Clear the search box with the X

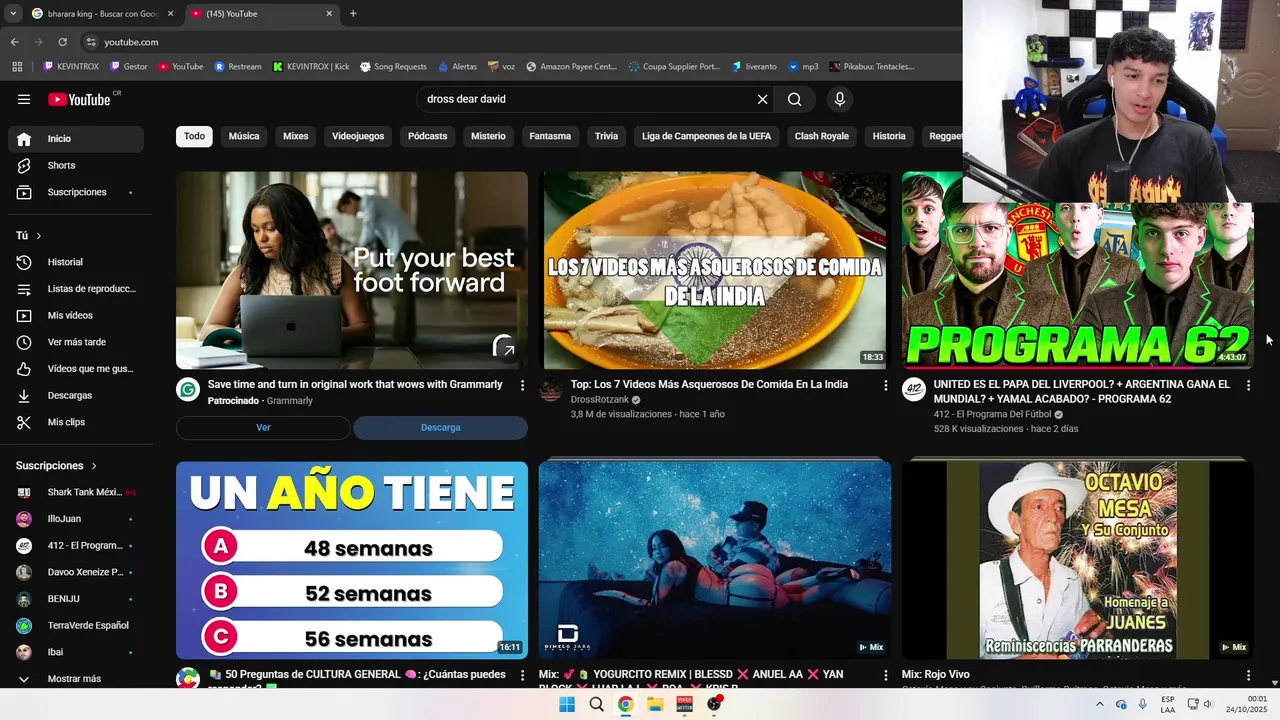pyautogui.click(x=762, y=99)
